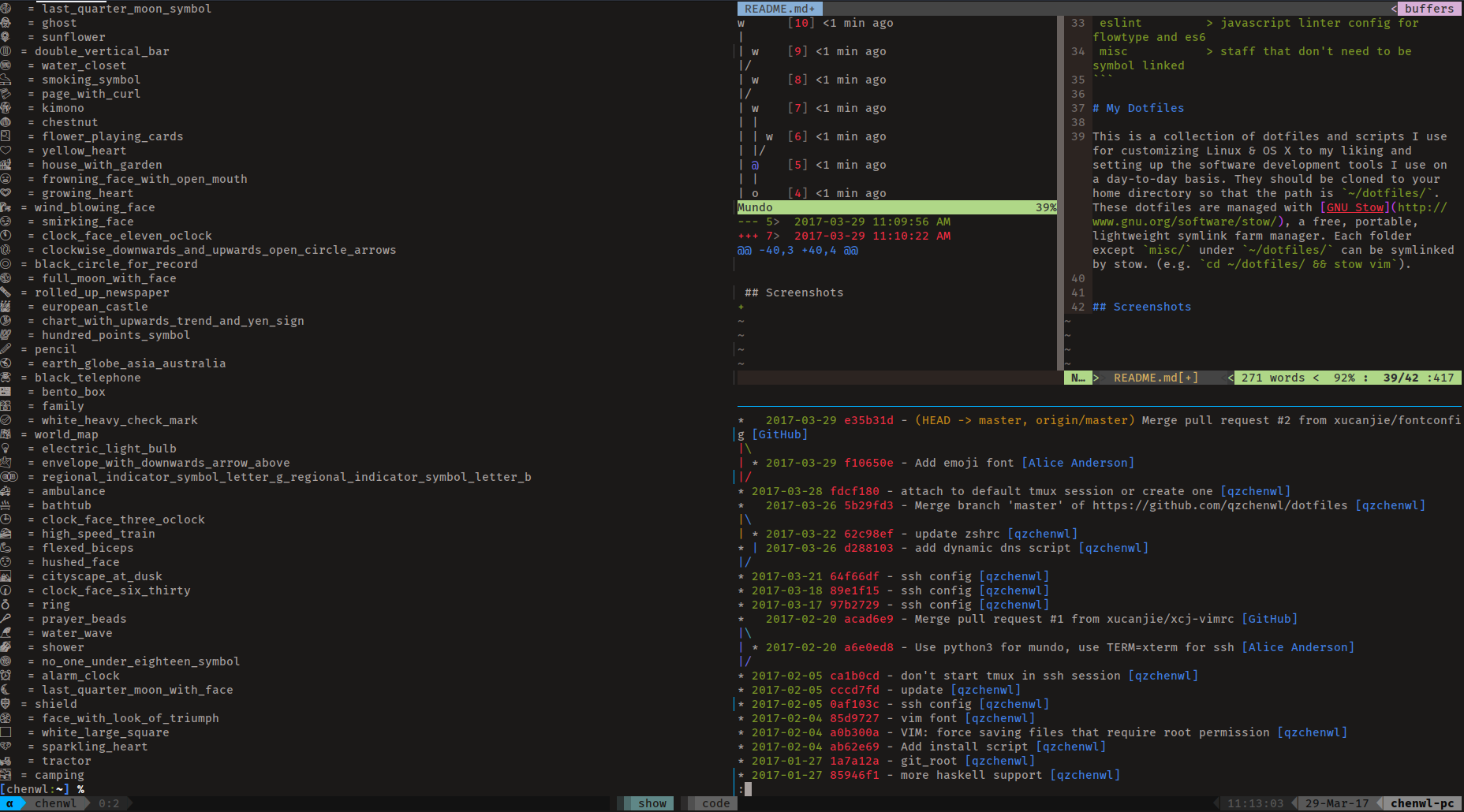This screenshot has width=1464, height=812.
Task: Click the bento_box emoji icon
Action: pos(6,392)
